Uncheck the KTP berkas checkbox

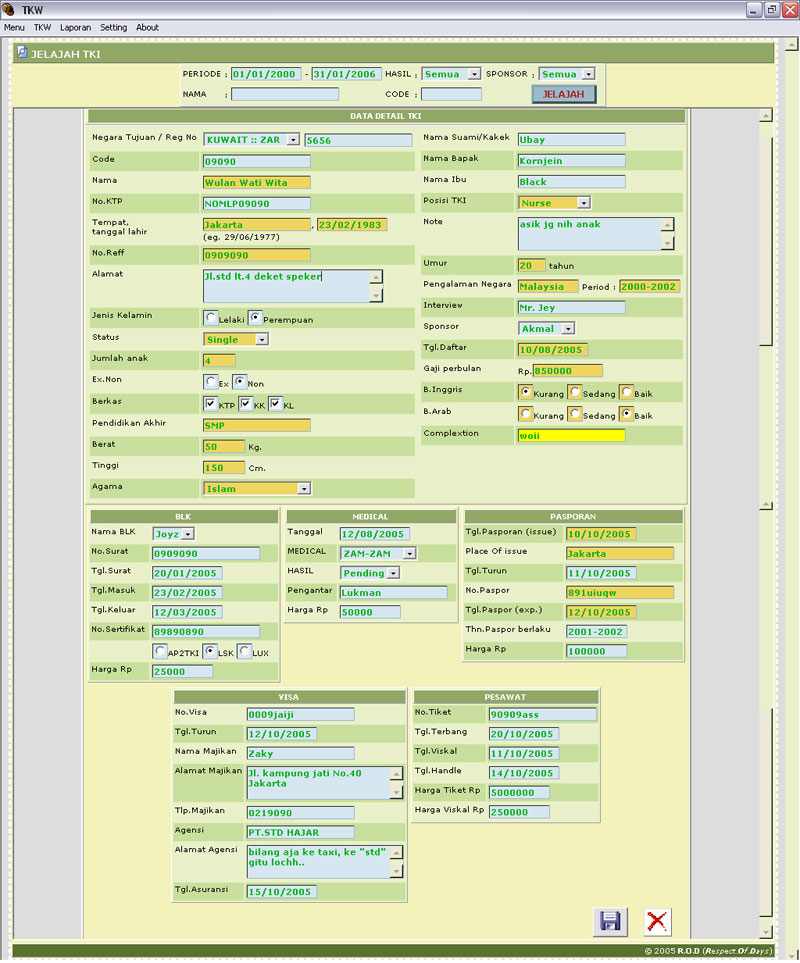211,404
